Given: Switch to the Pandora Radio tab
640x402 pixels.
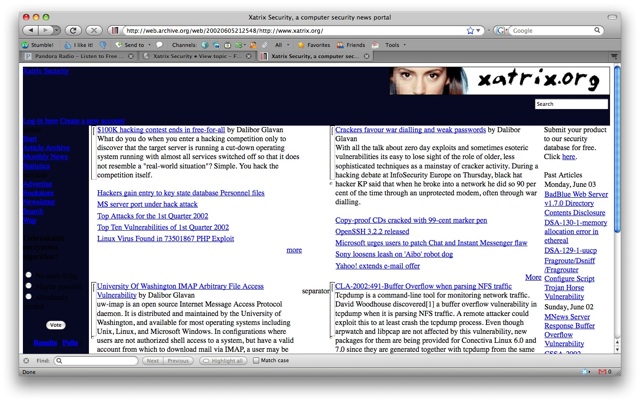Looking at the screenshot, I should tap(76, 56).
